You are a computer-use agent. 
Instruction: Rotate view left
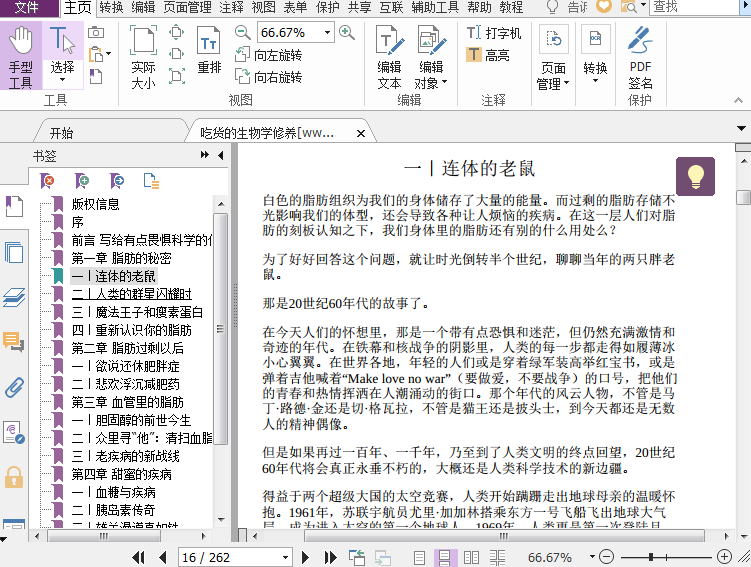(269, 55)
